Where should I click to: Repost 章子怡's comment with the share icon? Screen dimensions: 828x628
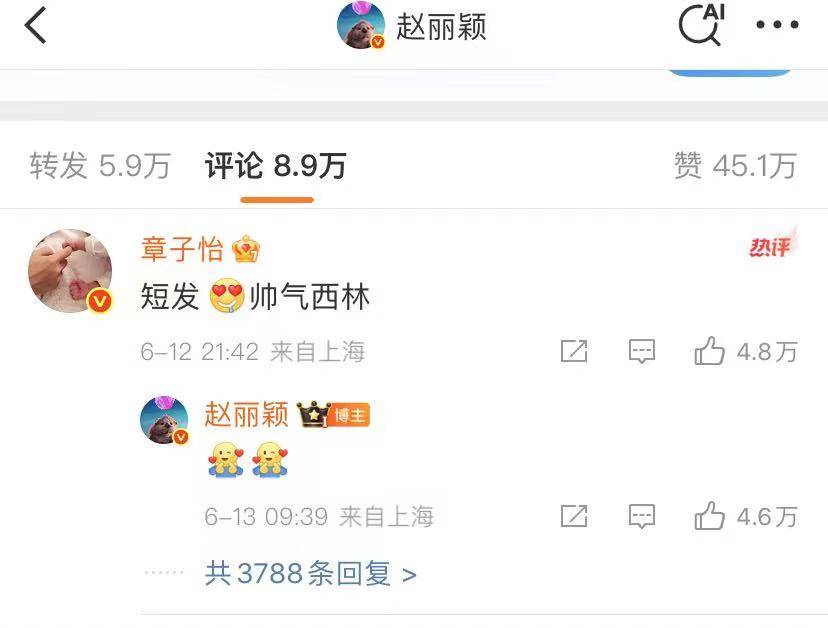click(574, 351)
